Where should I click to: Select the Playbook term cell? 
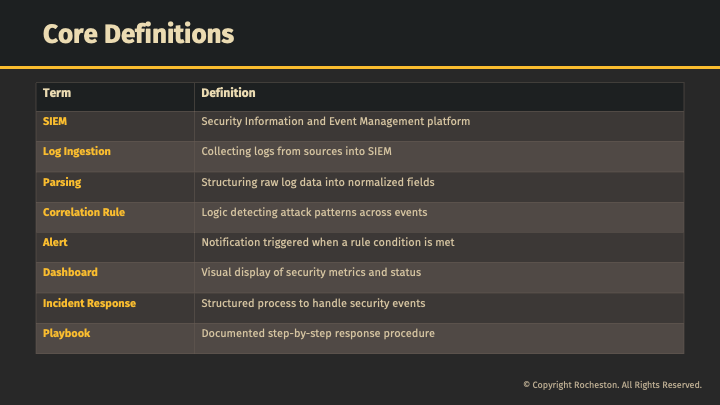point(66,333)
